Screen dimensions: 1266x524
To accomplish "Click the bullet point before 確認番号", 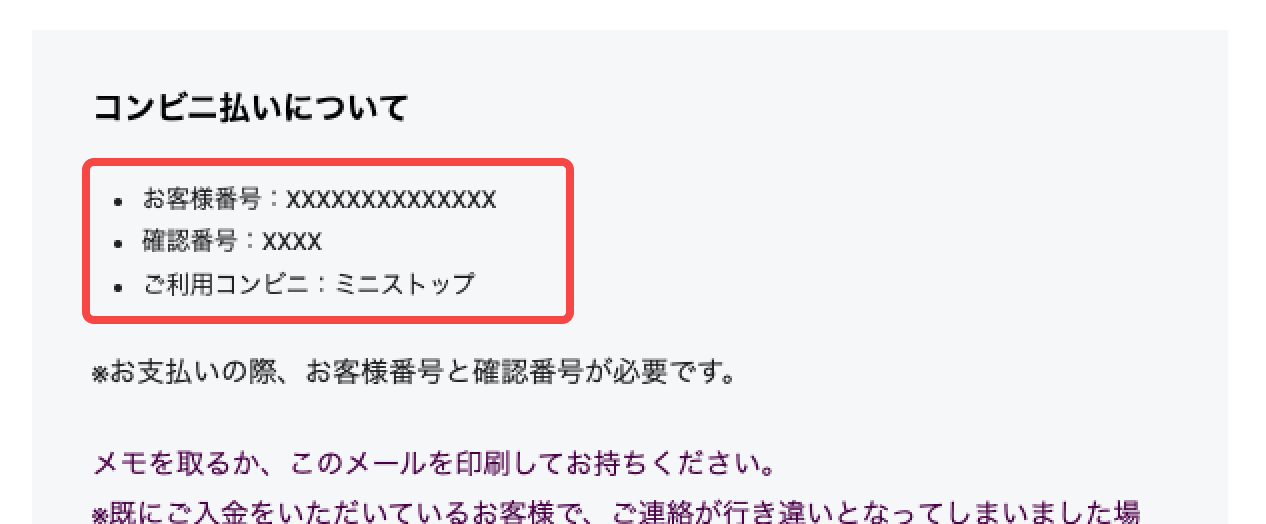I will tap(119, 243).
